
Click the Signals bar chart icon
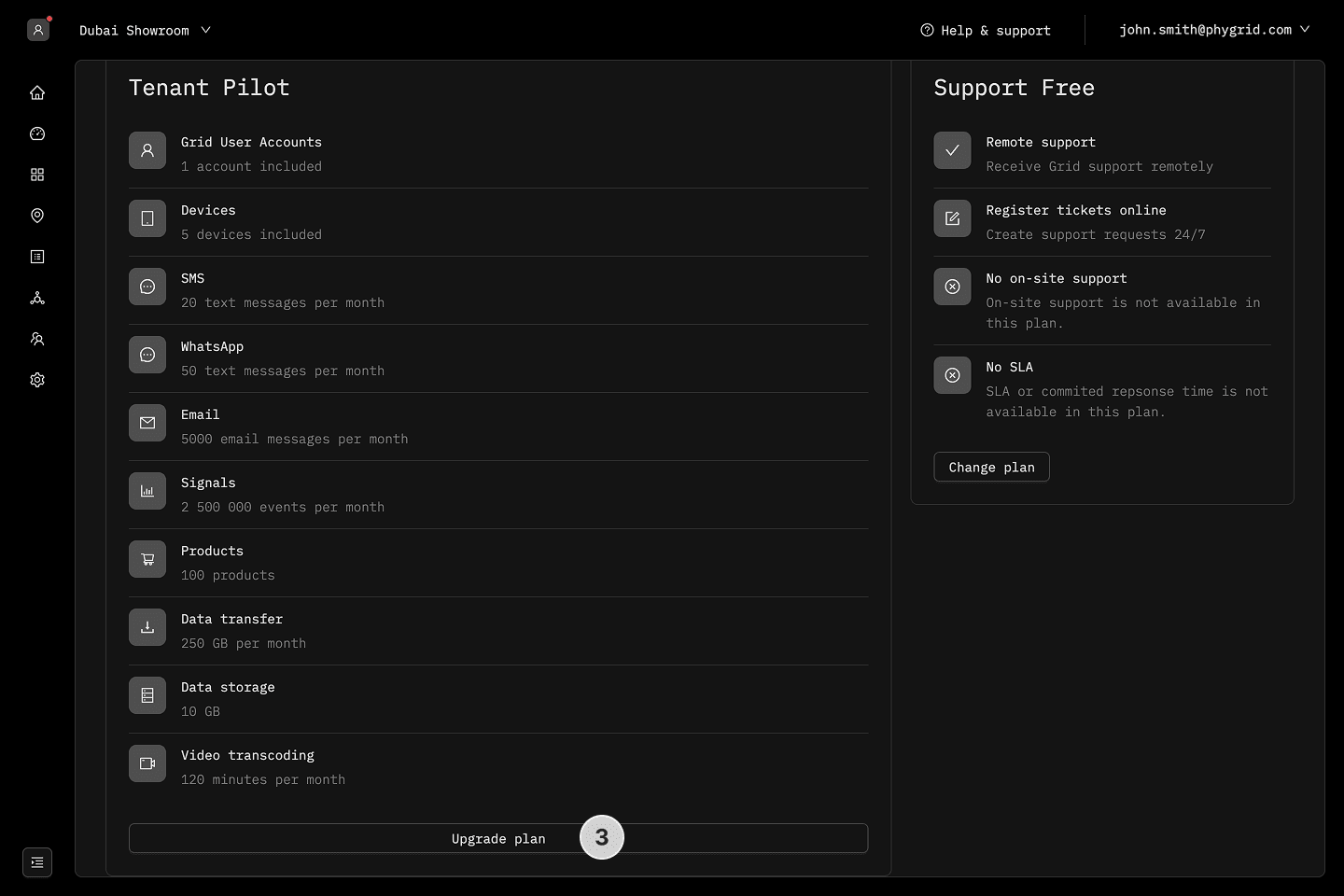pyautogui.click(x=147, y=491)
